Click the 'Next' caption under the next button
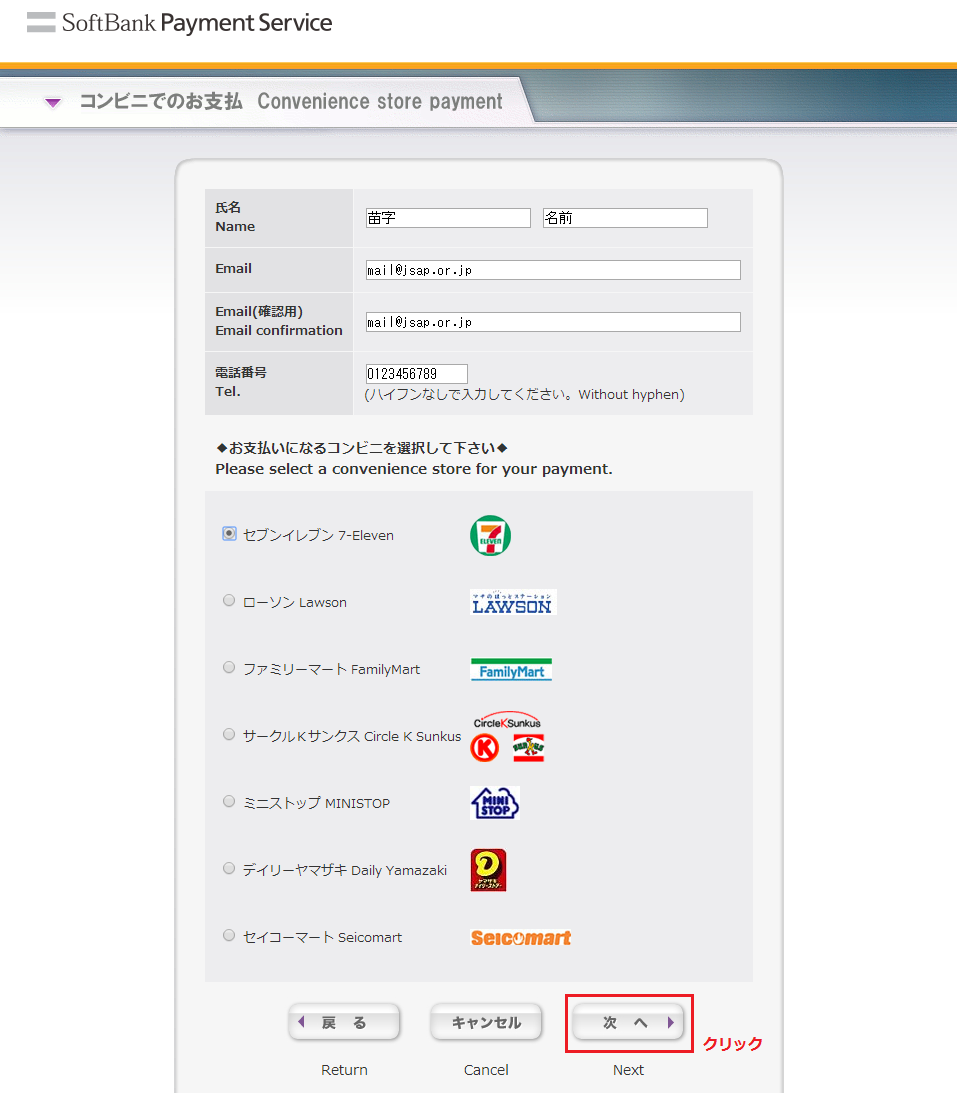This screenshot has width=957, height=1093. click(629, 1070)
